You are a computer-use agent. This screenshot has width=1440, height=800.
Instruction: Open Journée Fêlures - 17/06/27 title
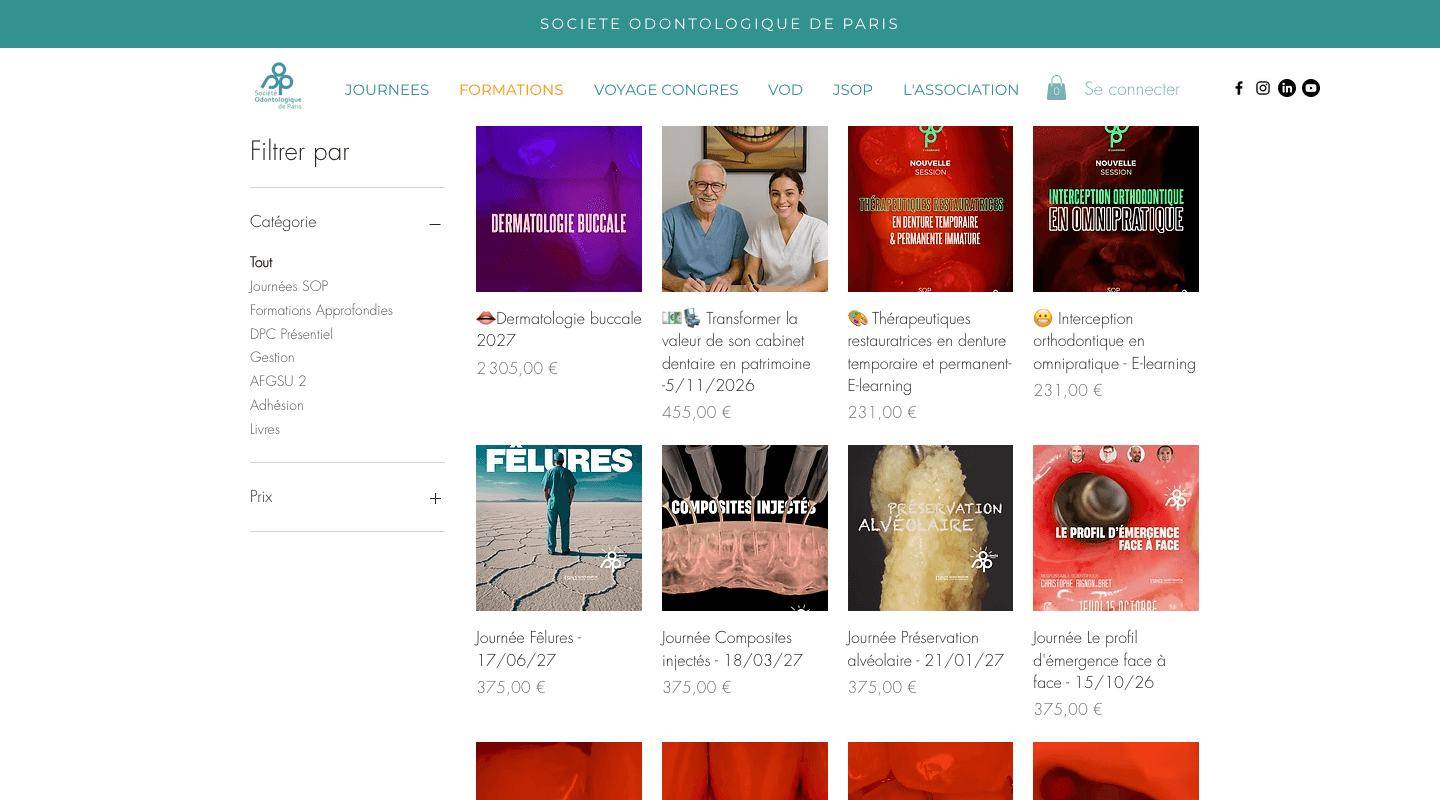[x=529, y=649]
